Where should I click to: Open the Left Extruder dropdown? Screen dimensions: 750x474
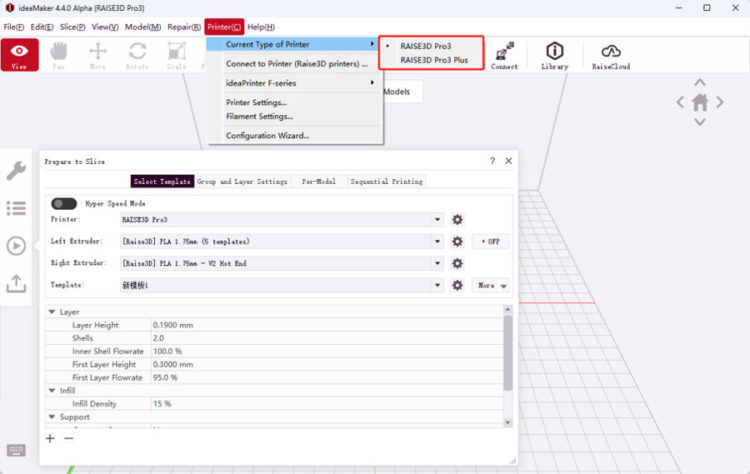[282, 242]
